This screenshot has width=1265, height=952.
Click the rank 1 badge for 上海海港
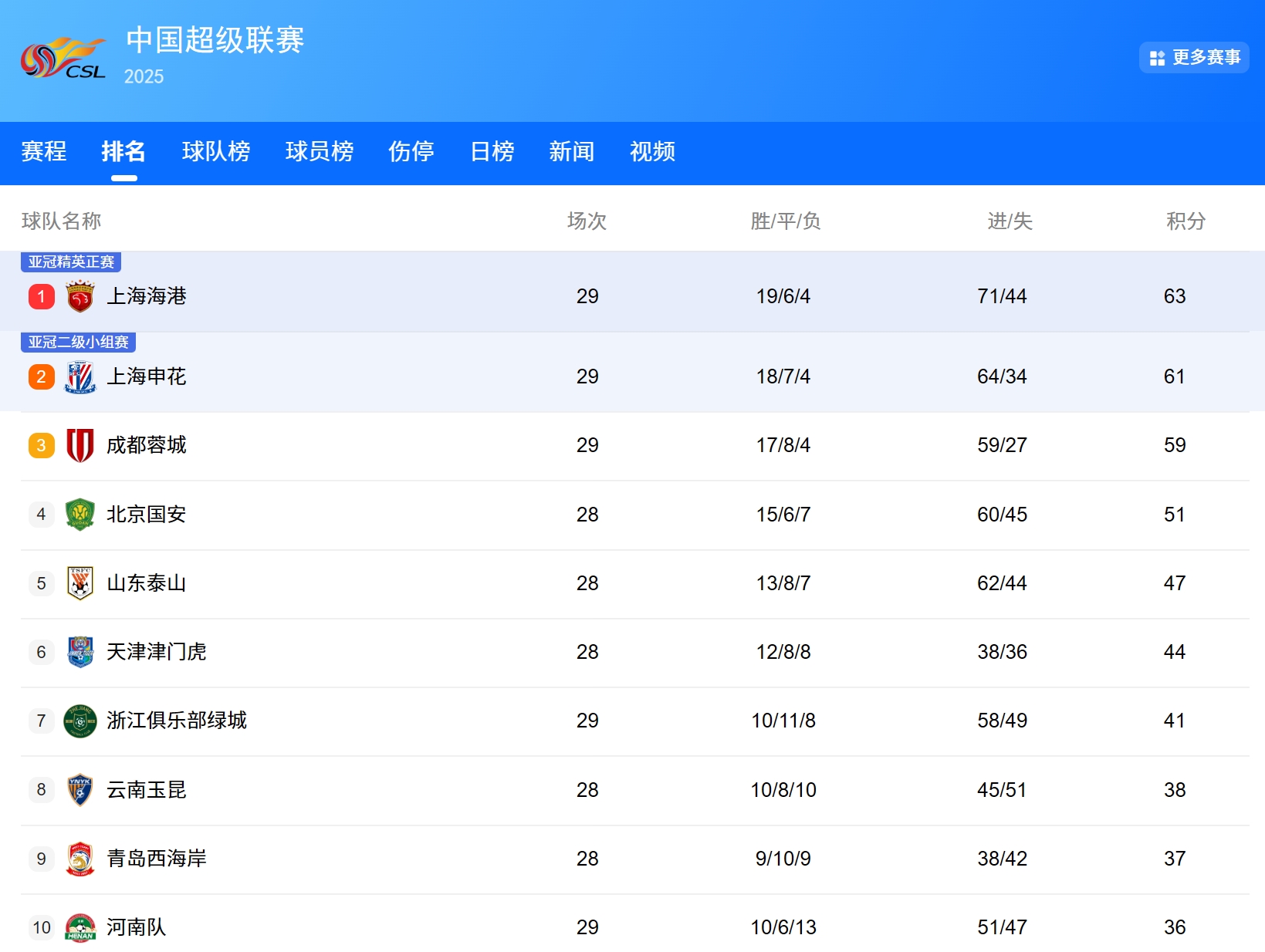pos(42,296)
